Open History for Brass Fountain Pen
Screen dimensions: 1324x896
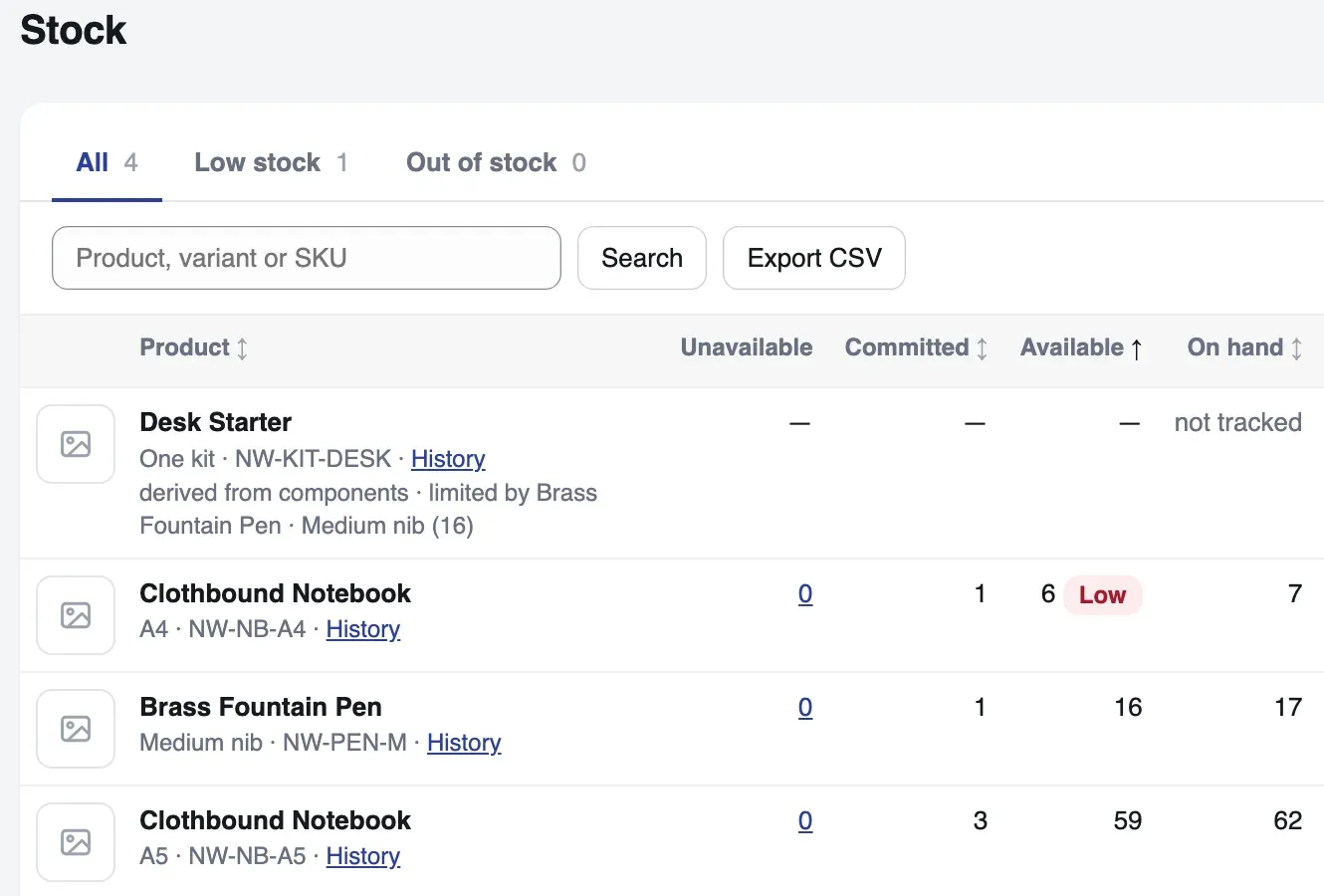tap(464, 743)
